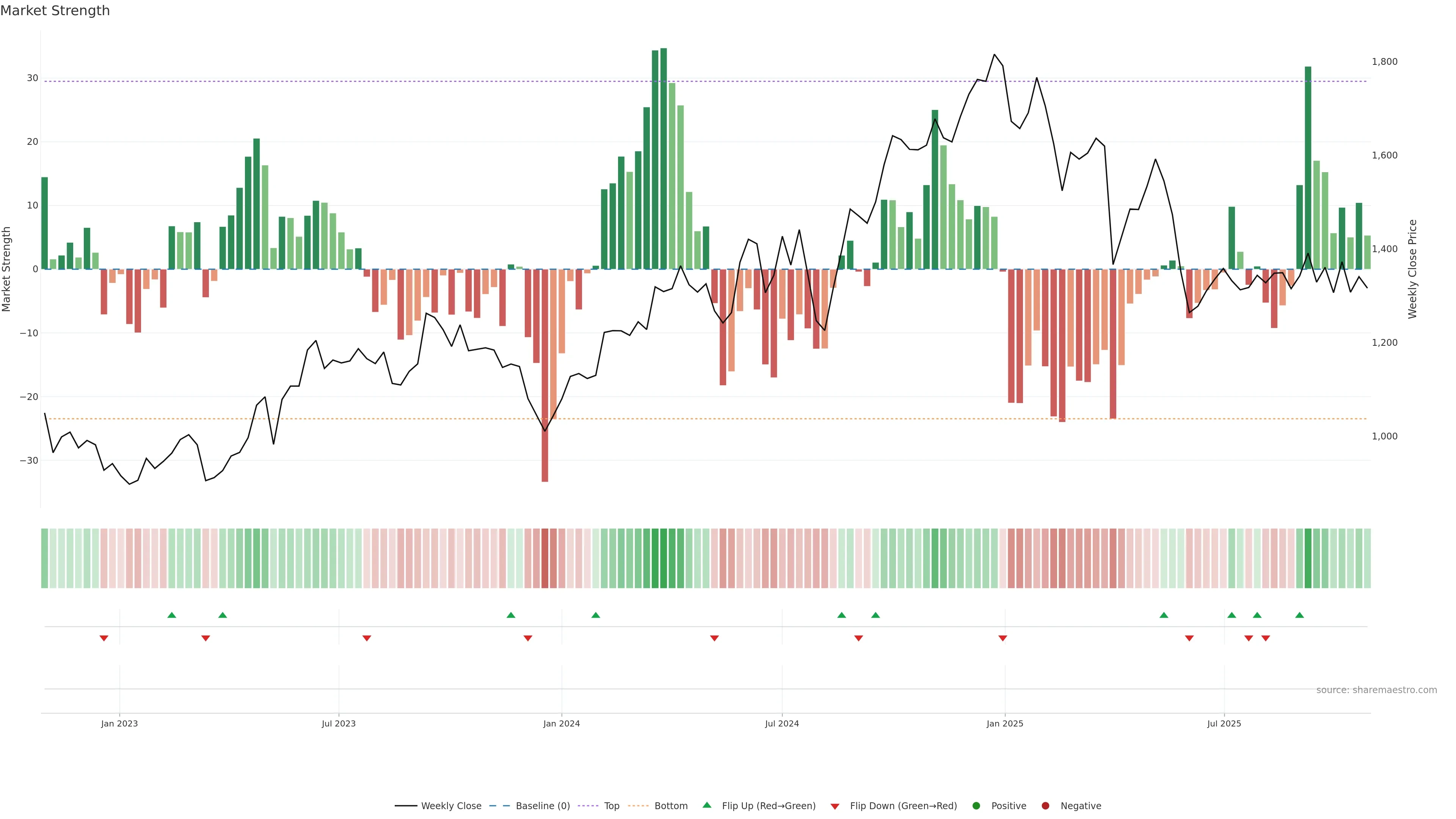Click the flip-up marker just after Jan 2024

point(596,615)
